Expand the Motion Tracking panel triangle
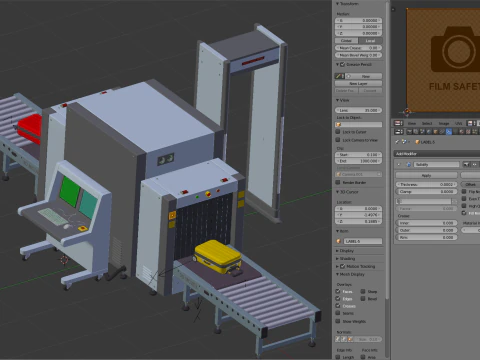Screen dimensions: 480x360 pyautogui.click(x=337, y=266)
